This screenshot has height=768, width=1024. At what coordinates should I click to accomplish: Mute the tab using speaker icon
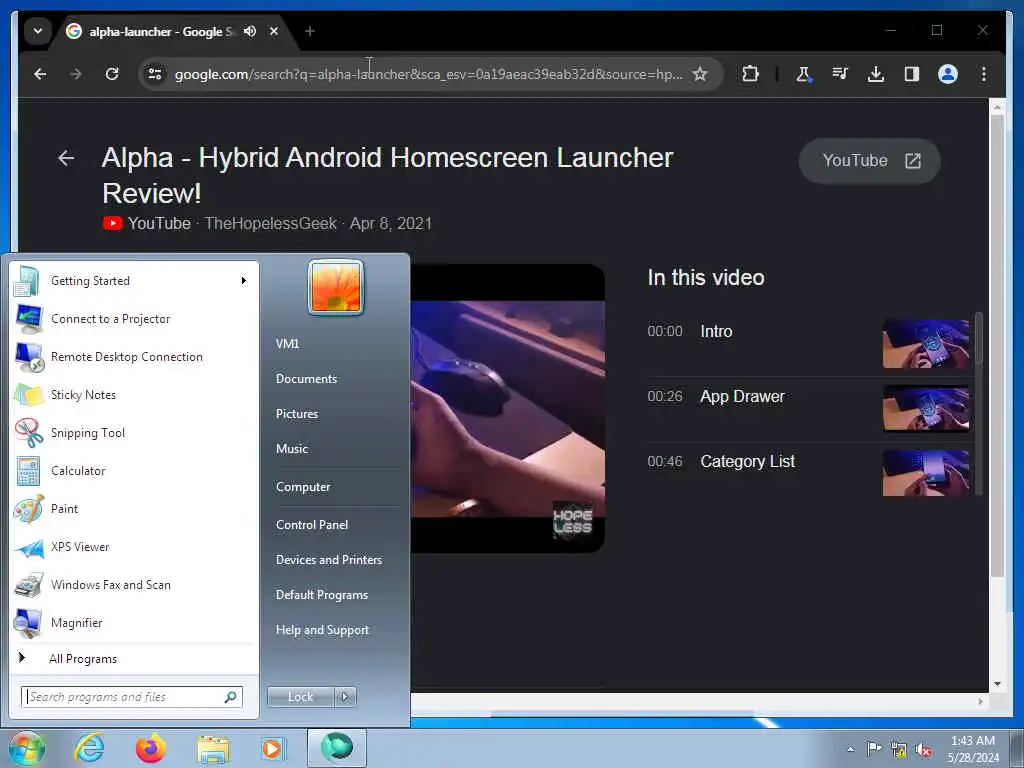pyautogui.click(x=249, y=31)
